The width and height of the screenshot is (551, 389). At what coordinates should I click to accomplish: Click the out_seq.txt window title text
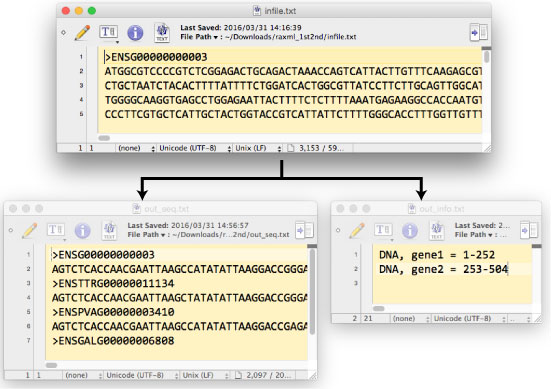click(167, 209)
